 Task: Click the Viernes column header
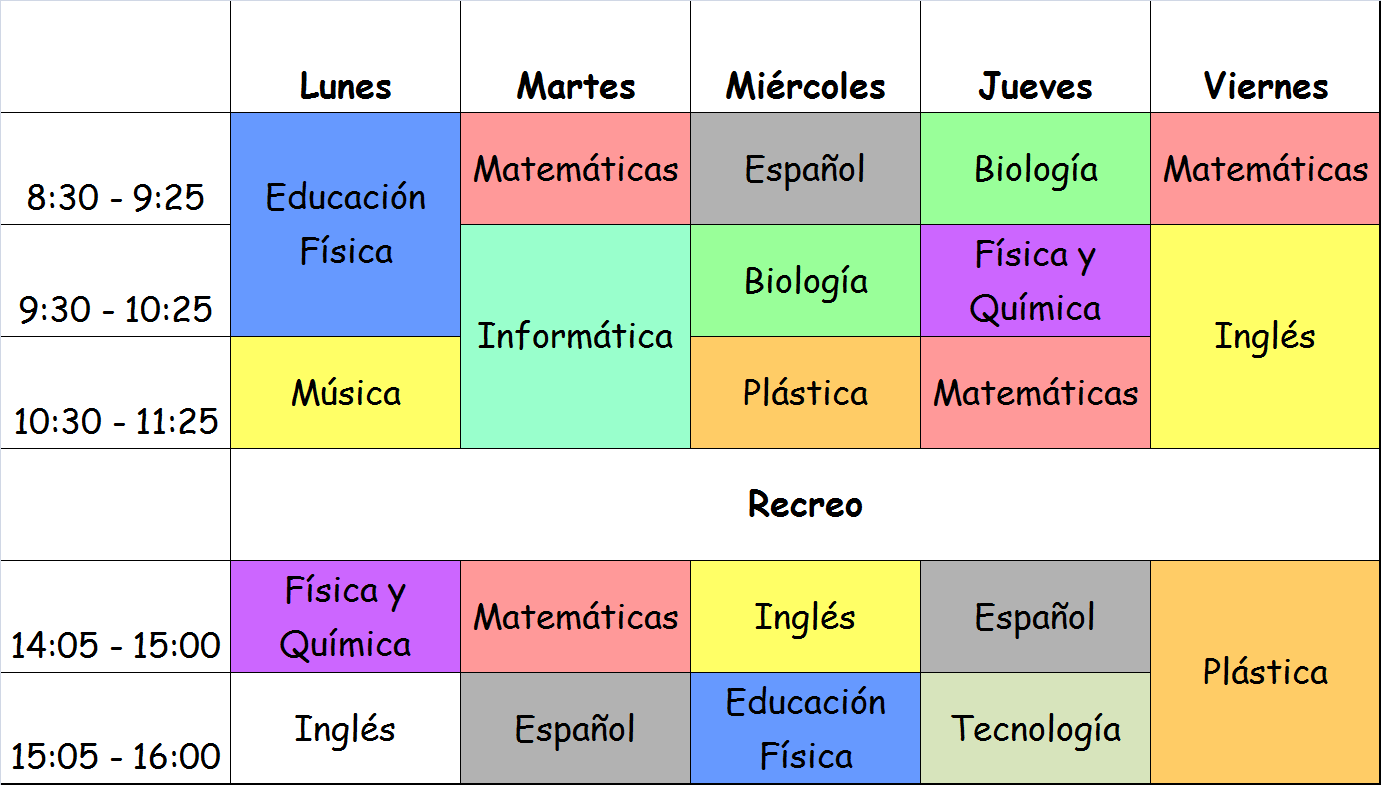tap(1266, 86)
